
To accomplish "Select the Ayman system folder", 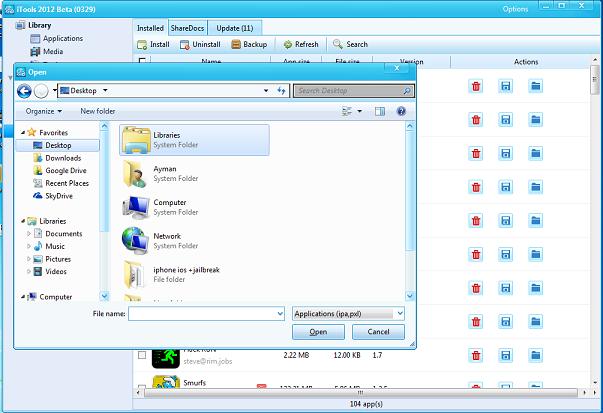I will [x=194, y=174].
